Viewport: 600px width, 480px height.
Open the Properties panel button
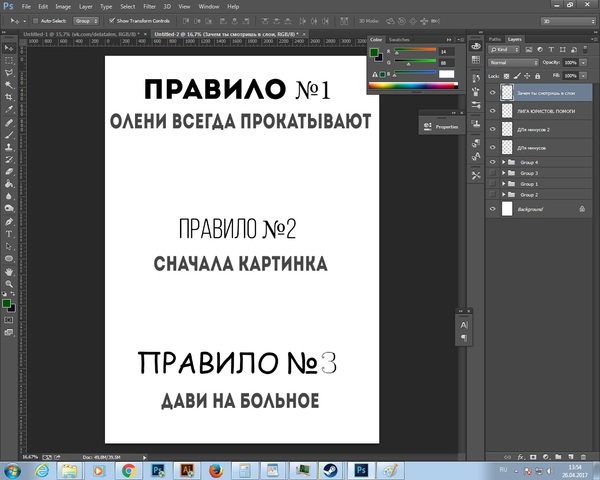[x=442, y=126]
